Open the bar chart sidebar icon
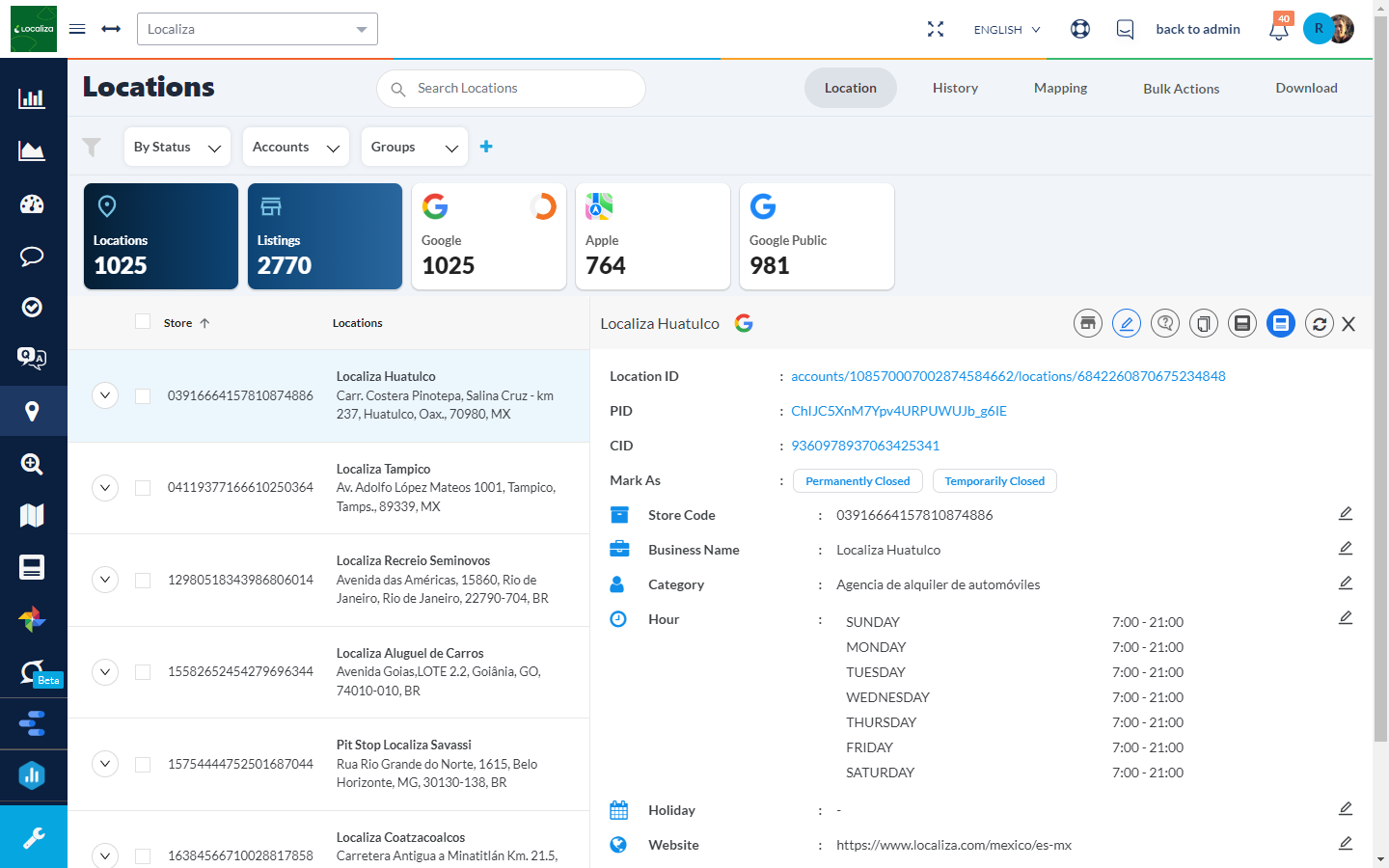Image resolution: width=1389 pixels, height=868 pixels. 32,98
